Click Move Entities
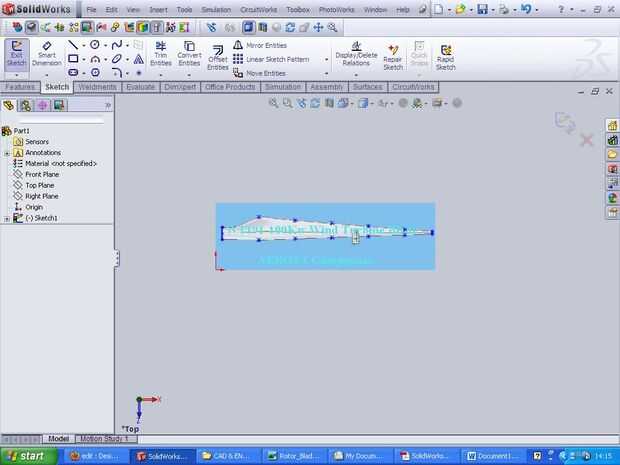 click(259, 73)
